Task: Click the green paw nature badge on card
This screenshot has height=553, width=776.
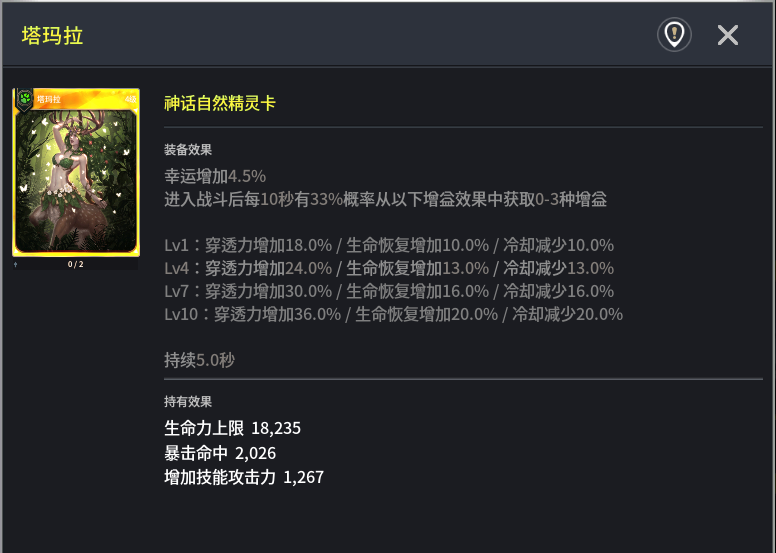Action: tap(24, 98)
